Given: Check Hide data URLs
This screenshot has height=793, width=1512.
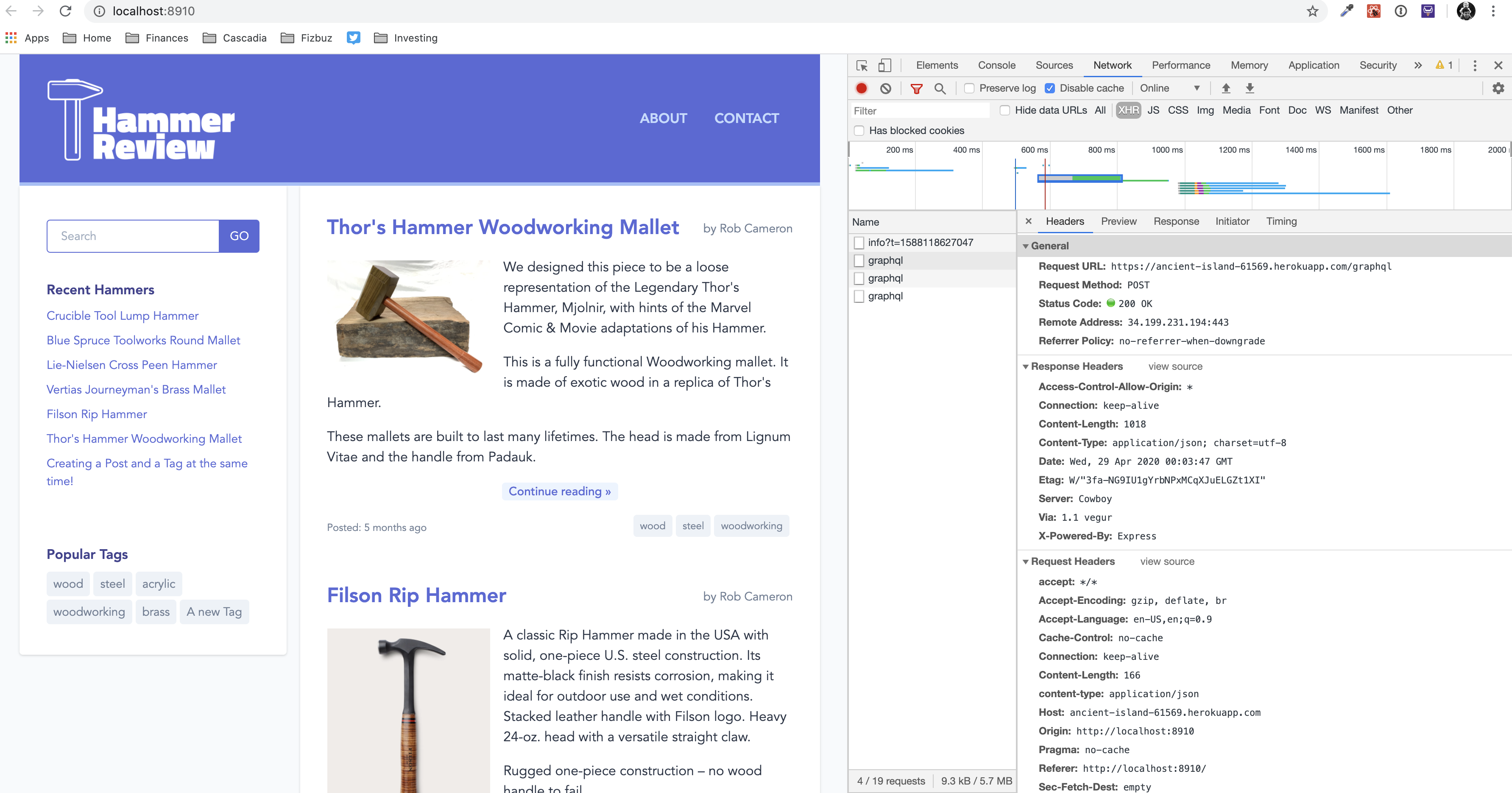Looking at the screenshot, I should [x=1005, y=110].
